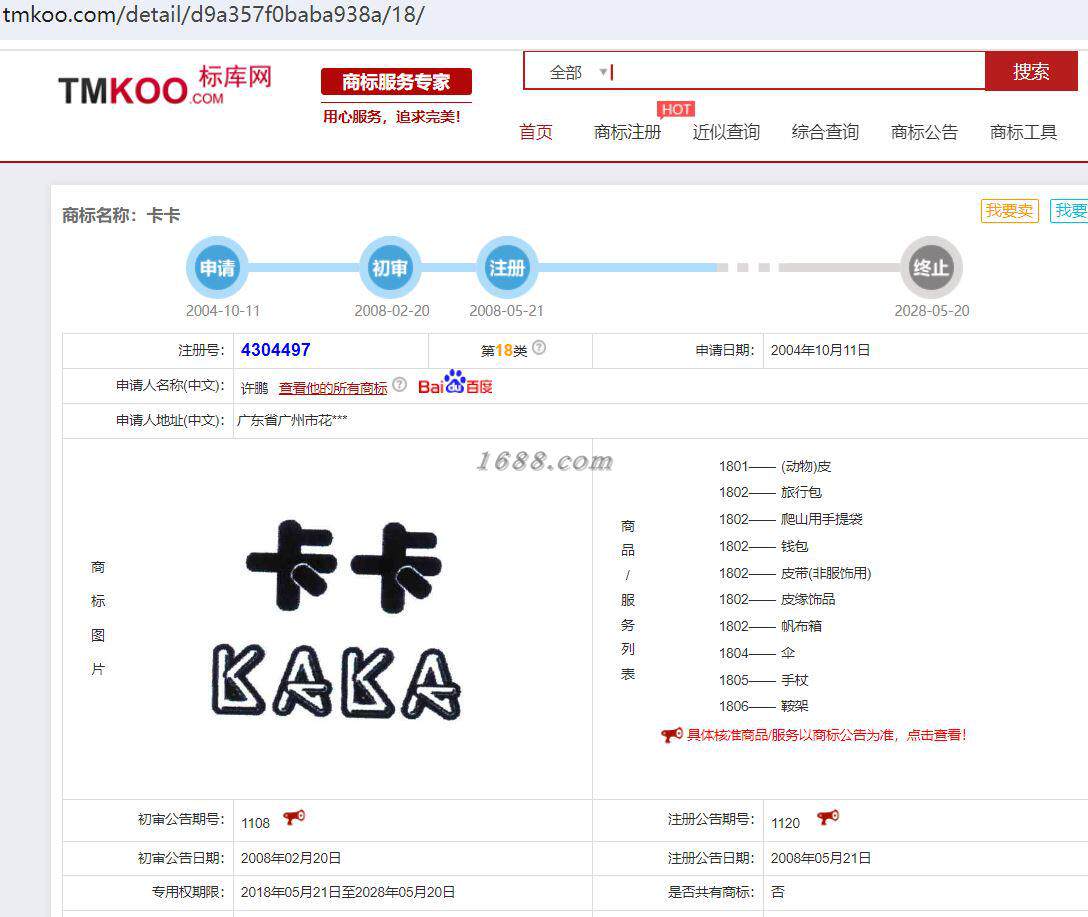This screenshot has height=917, width=1088.
Task: Click the TMKOO 标库网 logo
Action: click(164, 86)
